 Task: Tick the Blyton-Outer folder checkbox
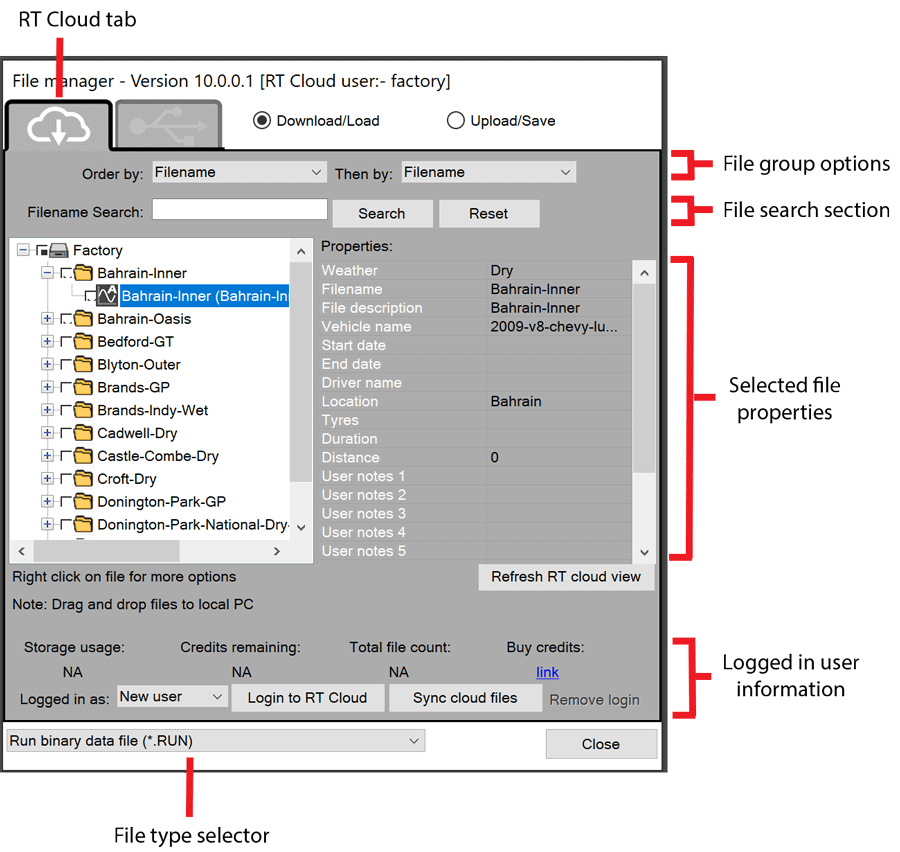coord(67,365)
